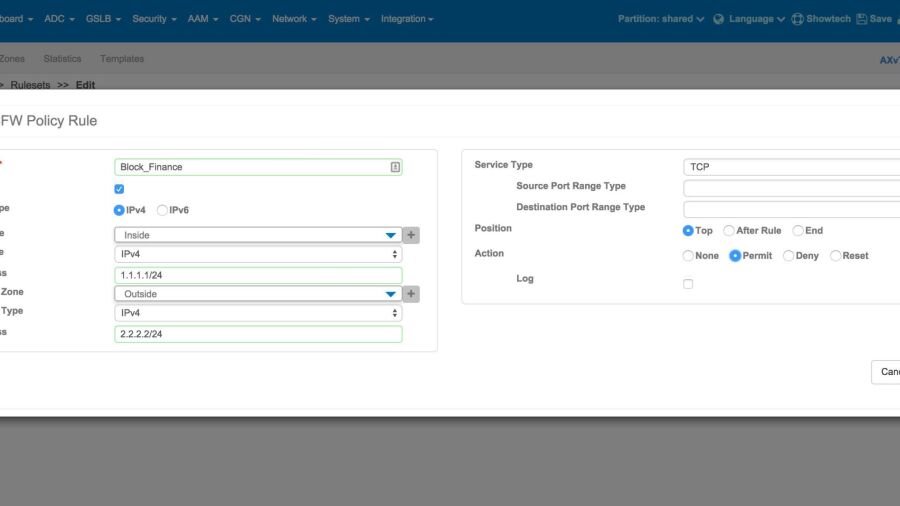The height and width of the screenshot is (506, 900).
Task: Choose Top position radio button
Action: 688,231
